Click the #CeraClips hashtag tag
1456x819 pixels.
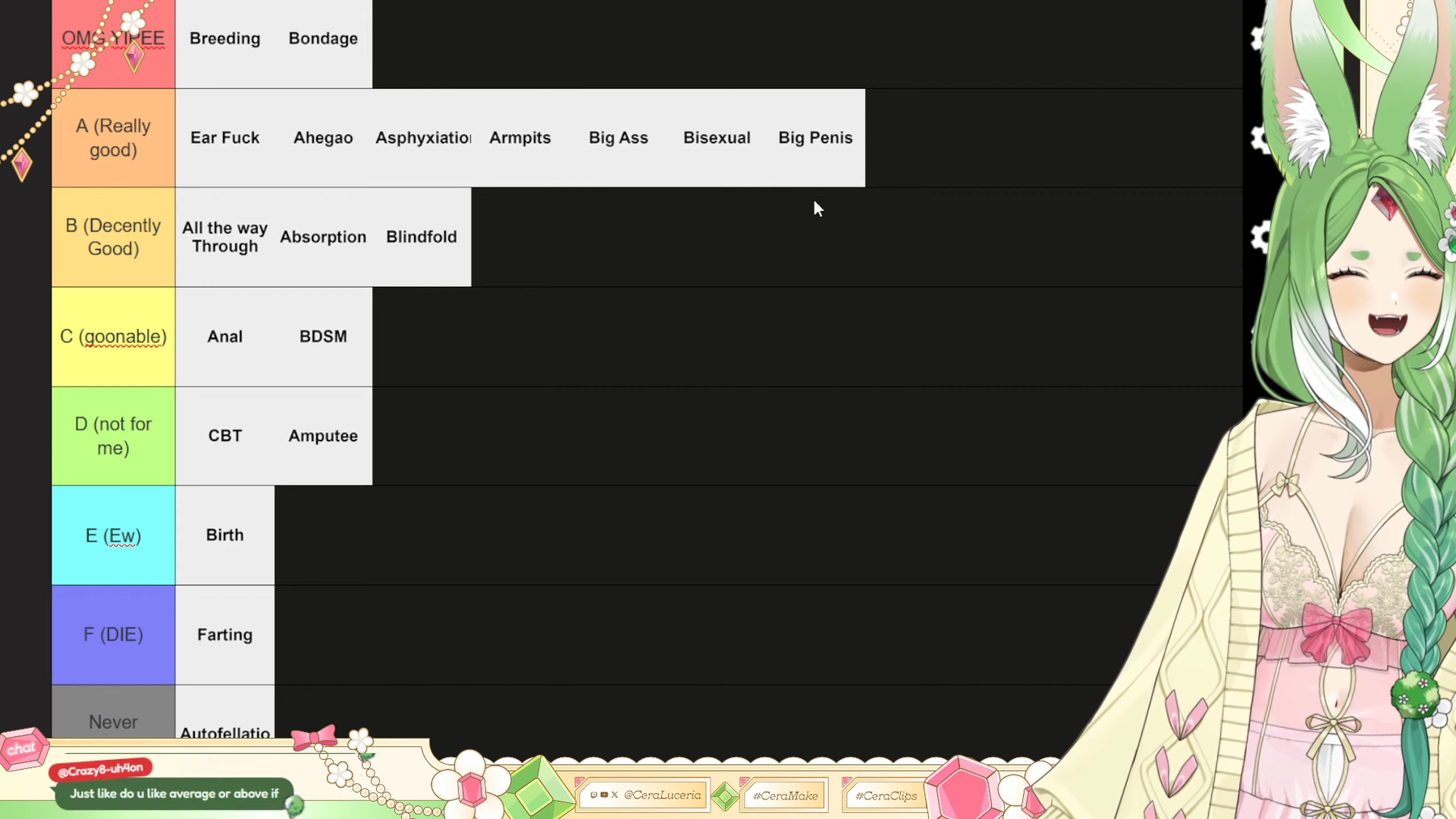pos(886,796)
